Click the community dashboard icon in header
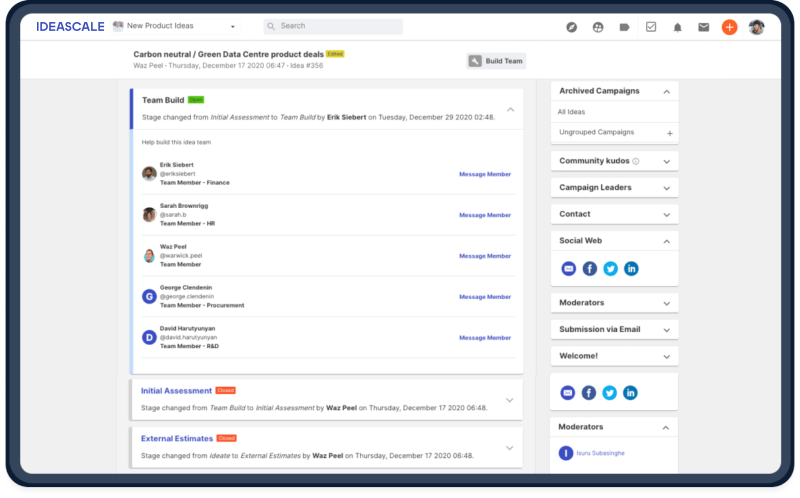 click(598, 27)
